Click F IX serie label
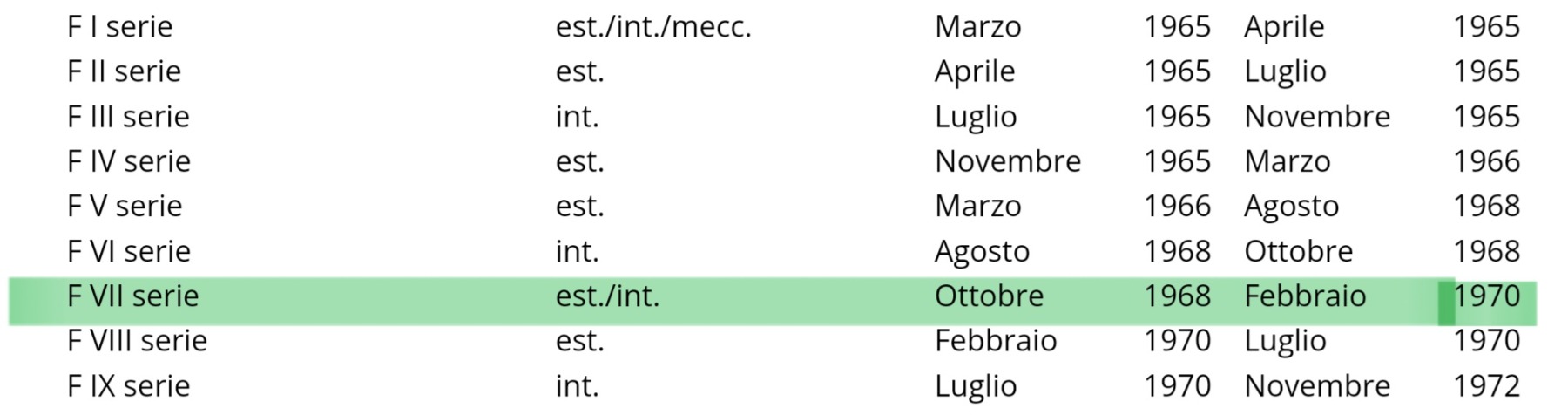 129,386
